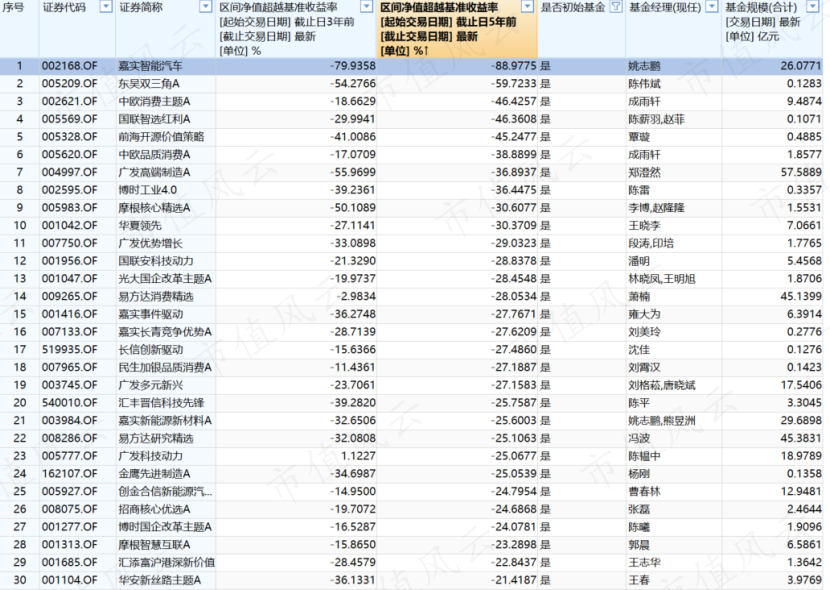Open the 是否初始基金 filter icon
Screen dimensions: 830x590
616,7
